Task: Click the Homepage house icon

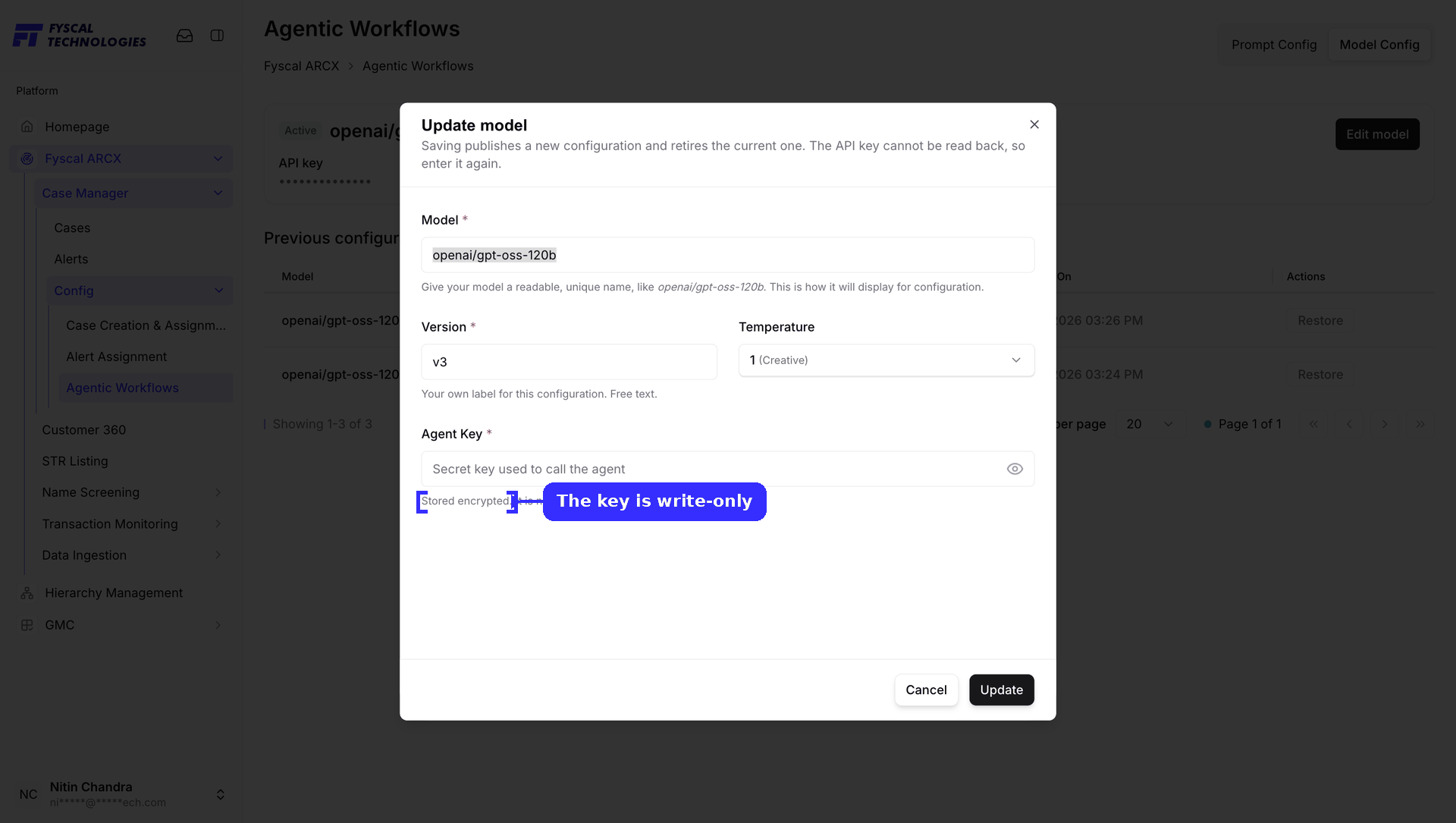Action: [27, 127]
